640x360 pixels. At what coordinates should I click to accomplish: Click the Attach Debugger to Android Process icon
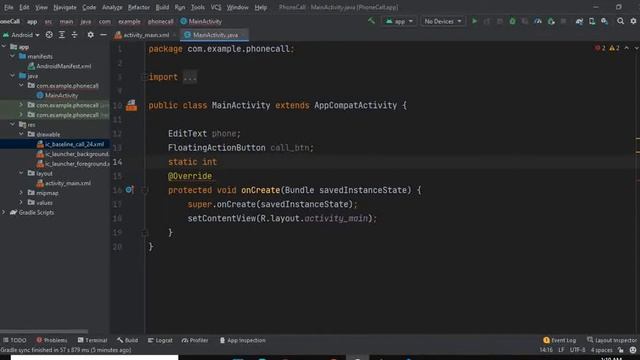[551, 21]
